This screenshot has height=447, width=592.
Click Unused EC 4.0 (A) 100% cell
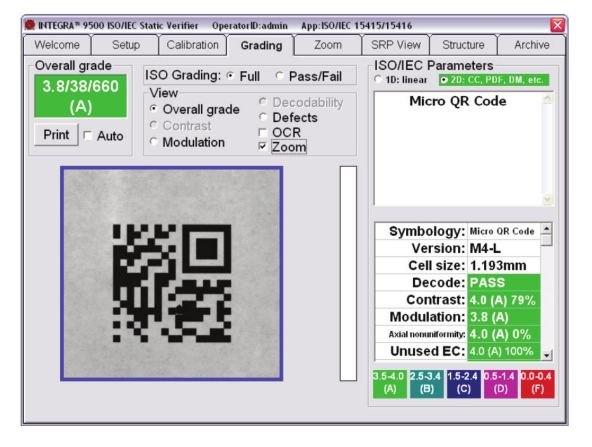504,351
